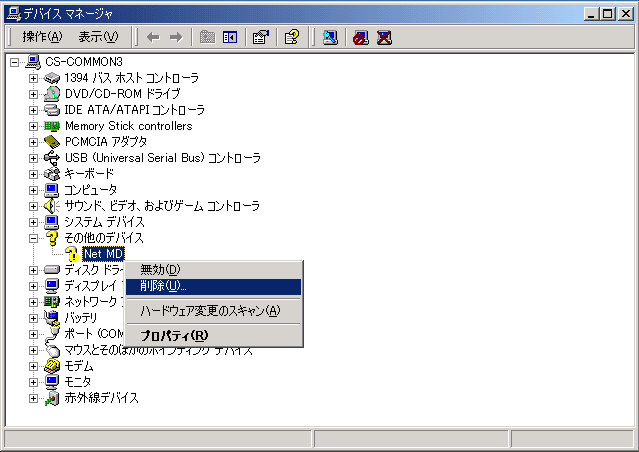This screenshot has height=452, width=639.
Task: Select プロパティ(R) from the context menu
Action: click(x=174, y=335)
